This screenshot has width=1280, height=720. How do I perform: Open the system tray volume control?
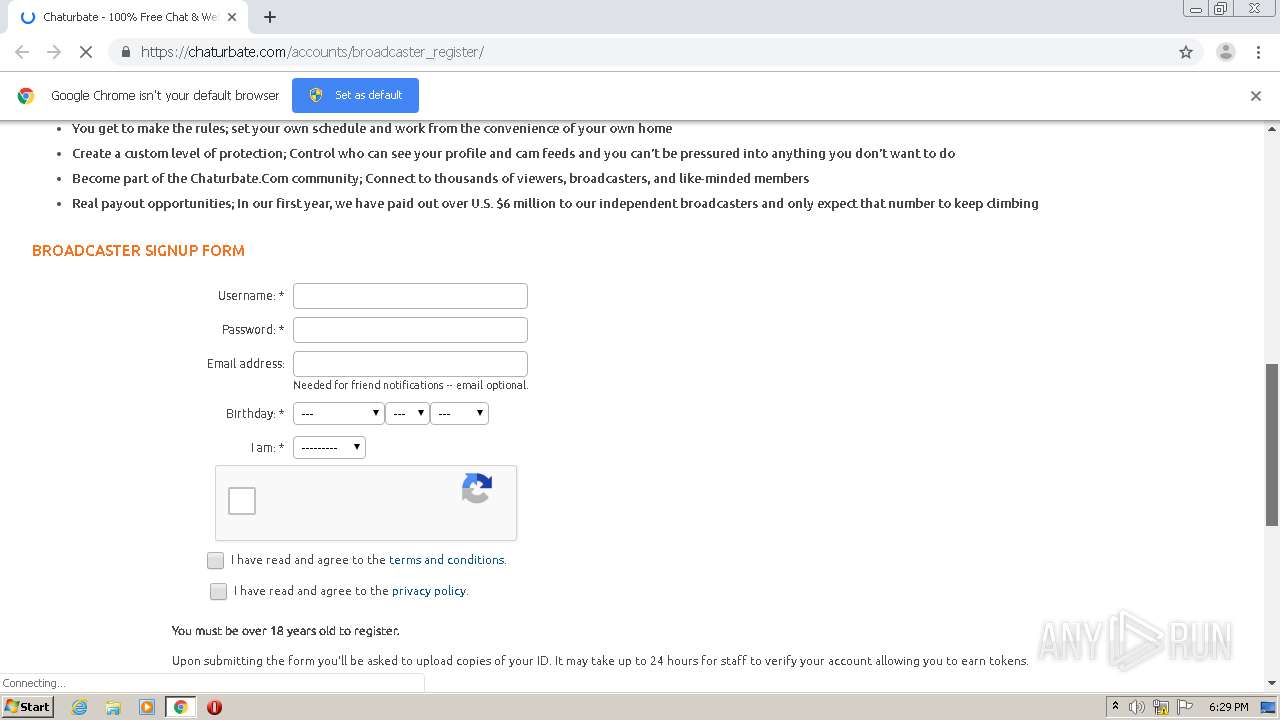pos(1137,707)
